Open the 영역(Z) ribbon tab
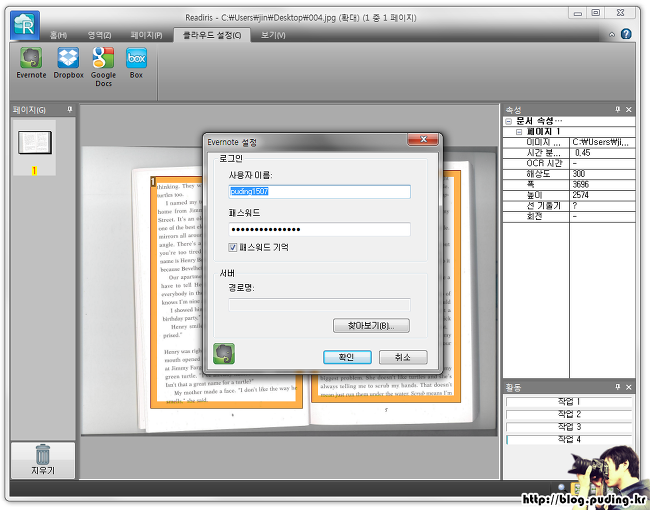 (99, 35)
